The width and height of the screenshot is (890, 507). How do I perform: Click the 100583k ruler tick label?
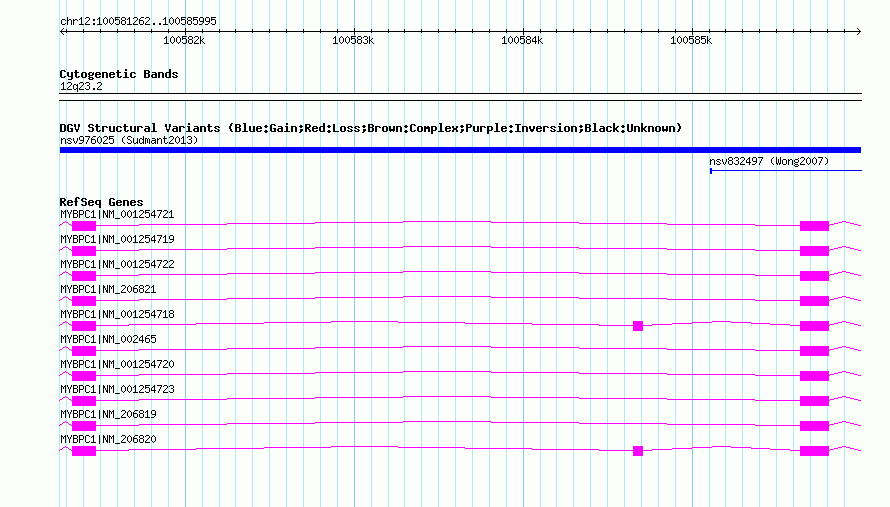(353, 40)
